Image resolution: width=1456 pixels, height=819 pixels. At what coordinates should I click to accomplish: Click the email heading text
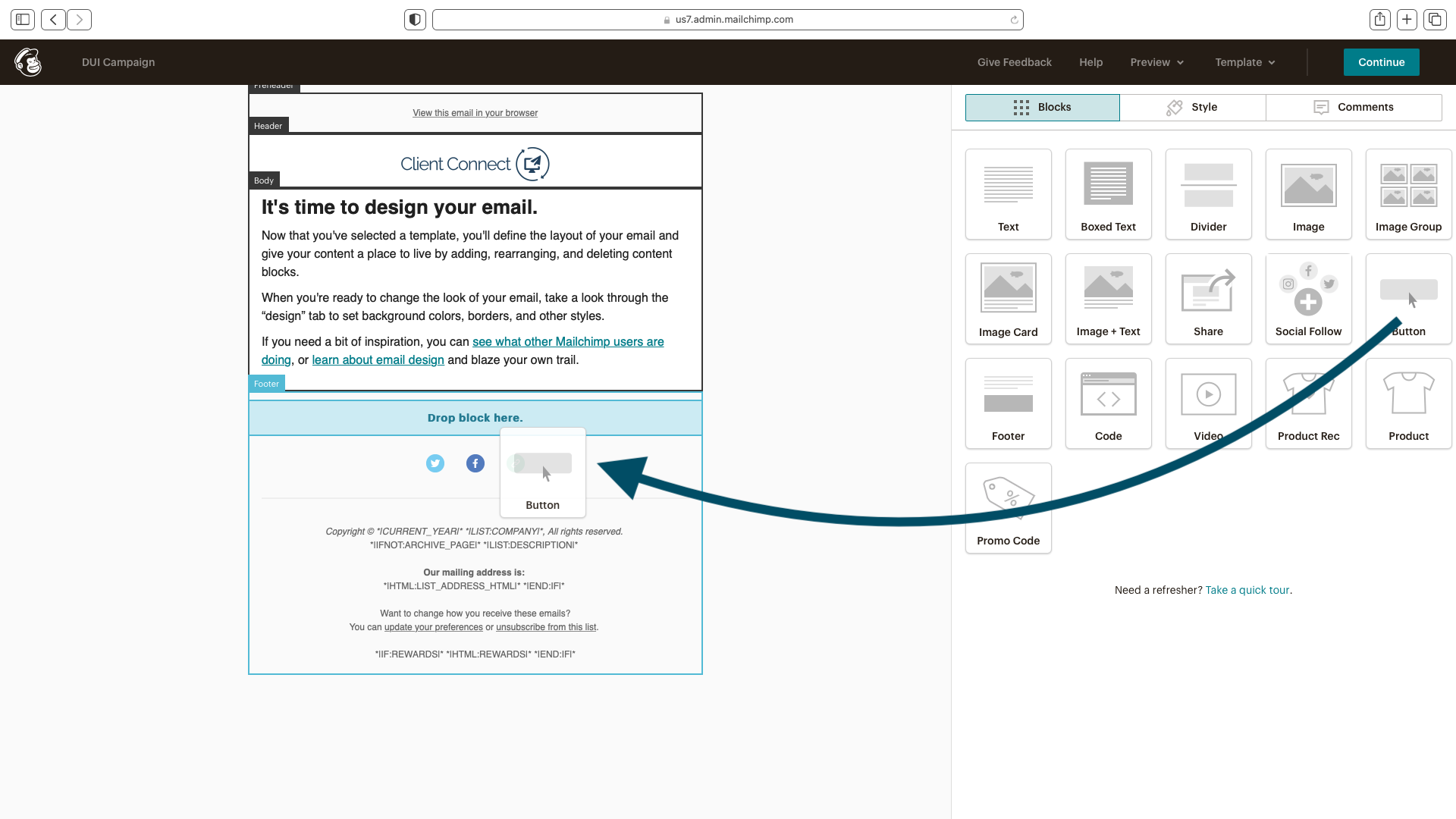[400, 207]
